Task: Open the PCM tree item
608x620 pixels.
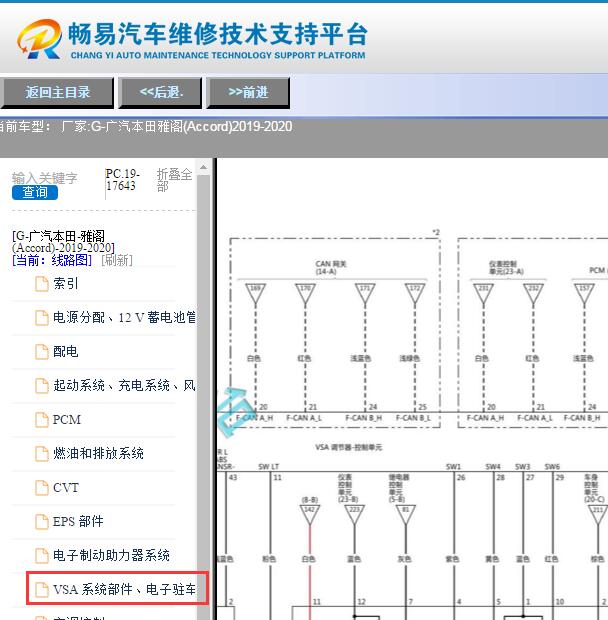Action: (x=67, y=419)
